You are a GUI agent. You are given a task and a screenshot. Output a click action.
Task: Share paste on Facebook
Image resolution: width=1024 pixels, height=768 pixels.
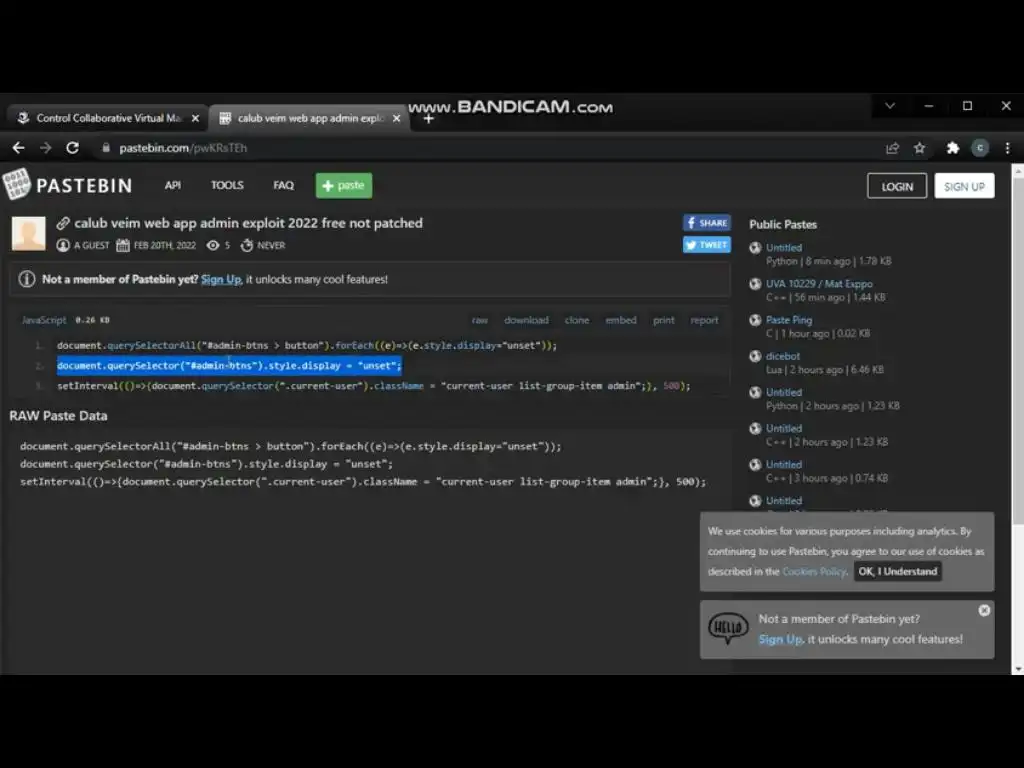click(707, 223)
